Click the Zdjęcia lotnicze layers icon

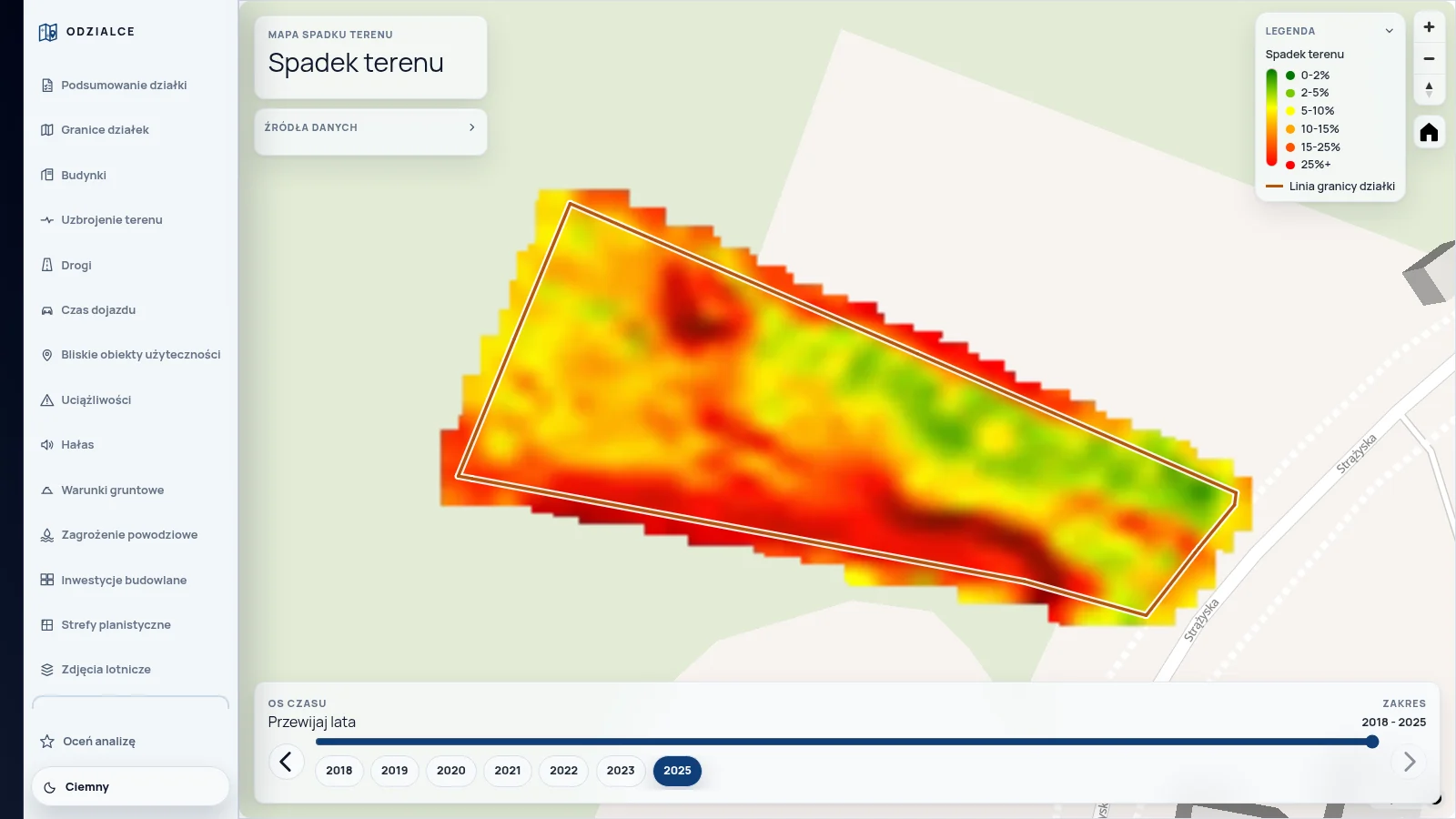pyautogui.click(x=47, y=670)
